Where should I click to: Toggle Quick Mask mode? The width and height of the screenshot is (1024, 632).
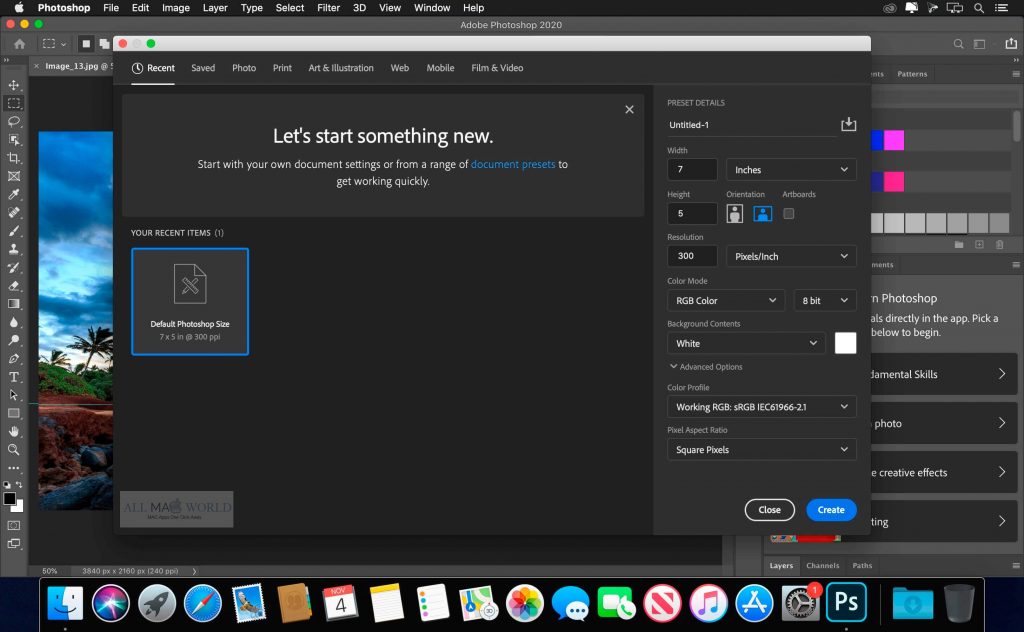[x=14, y=526]
